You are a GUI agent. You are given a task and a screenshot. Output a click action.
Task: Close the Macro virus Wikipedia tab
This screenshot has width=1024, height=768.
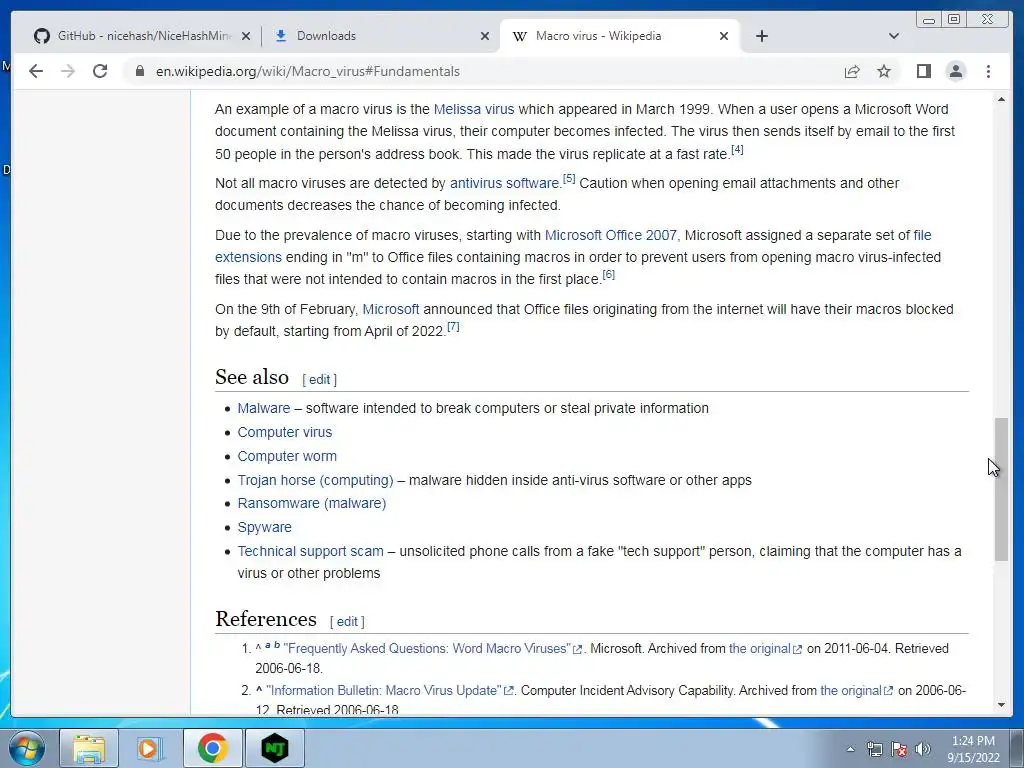point(724,37)
